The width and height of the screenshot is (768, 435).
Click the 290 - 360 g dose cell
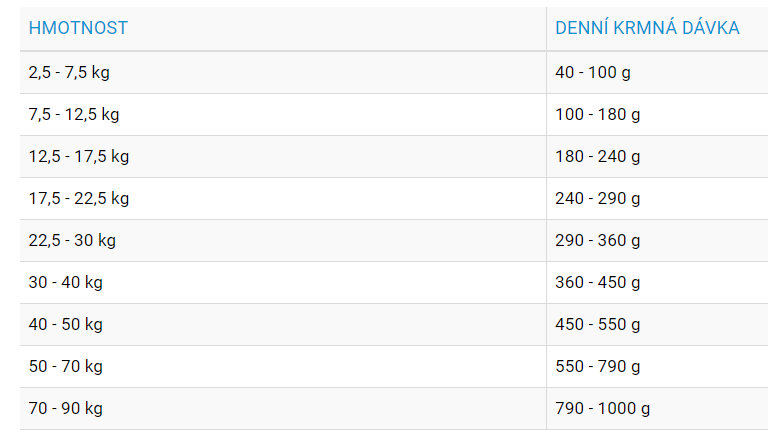click(657, 241)
